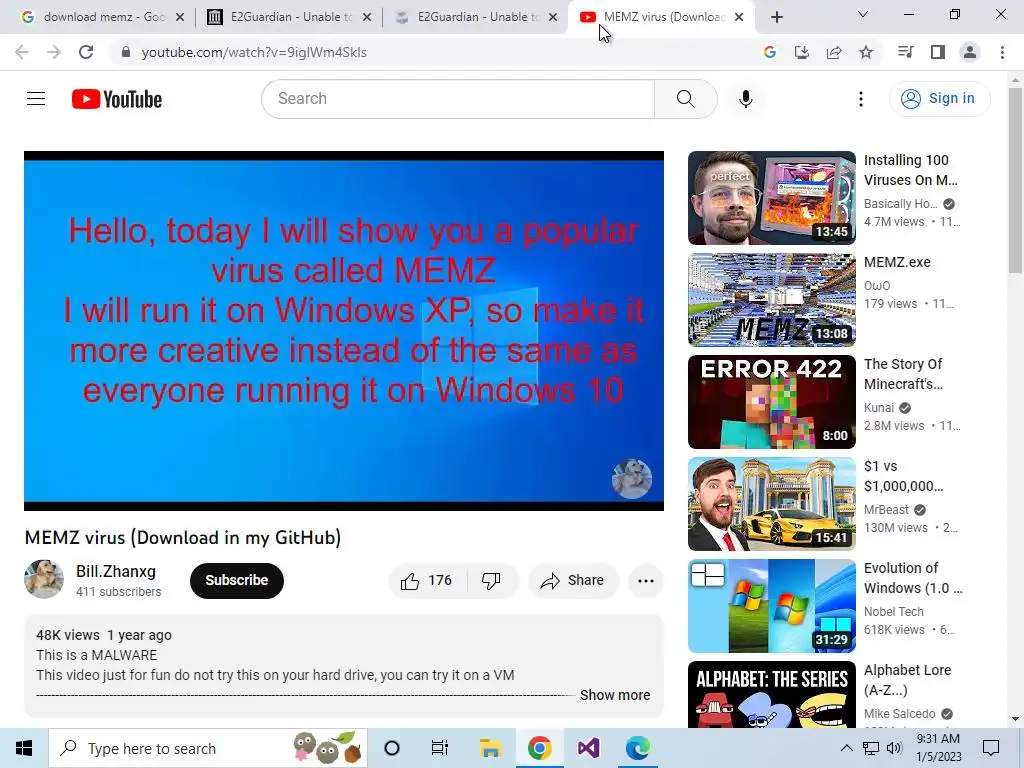Open Chrome tab search chevron

(x=863, y=14)
